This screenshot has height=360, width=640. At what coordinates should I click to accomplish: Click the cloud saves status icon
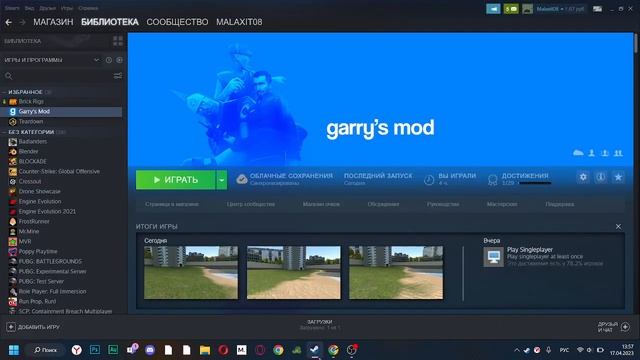tap(242, 179)
